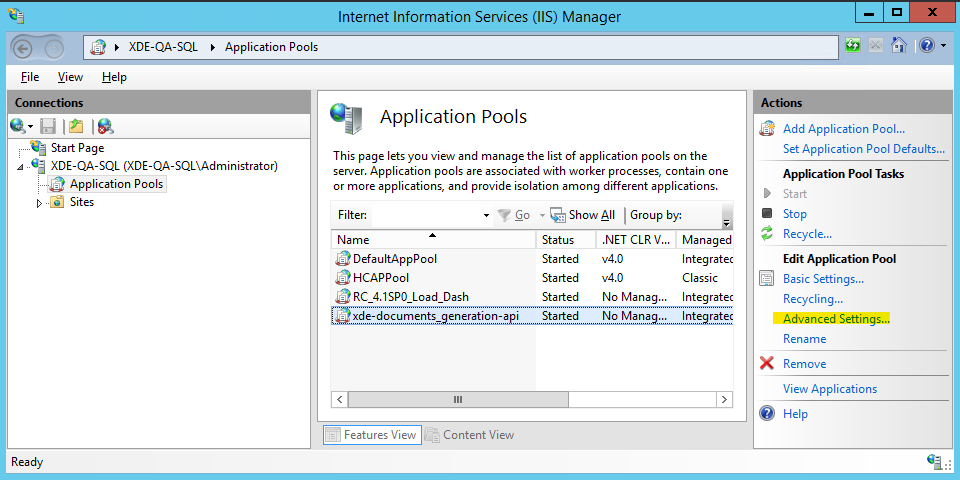
Task: Switch to the Content View tab
Action: (x=470, y=435)
